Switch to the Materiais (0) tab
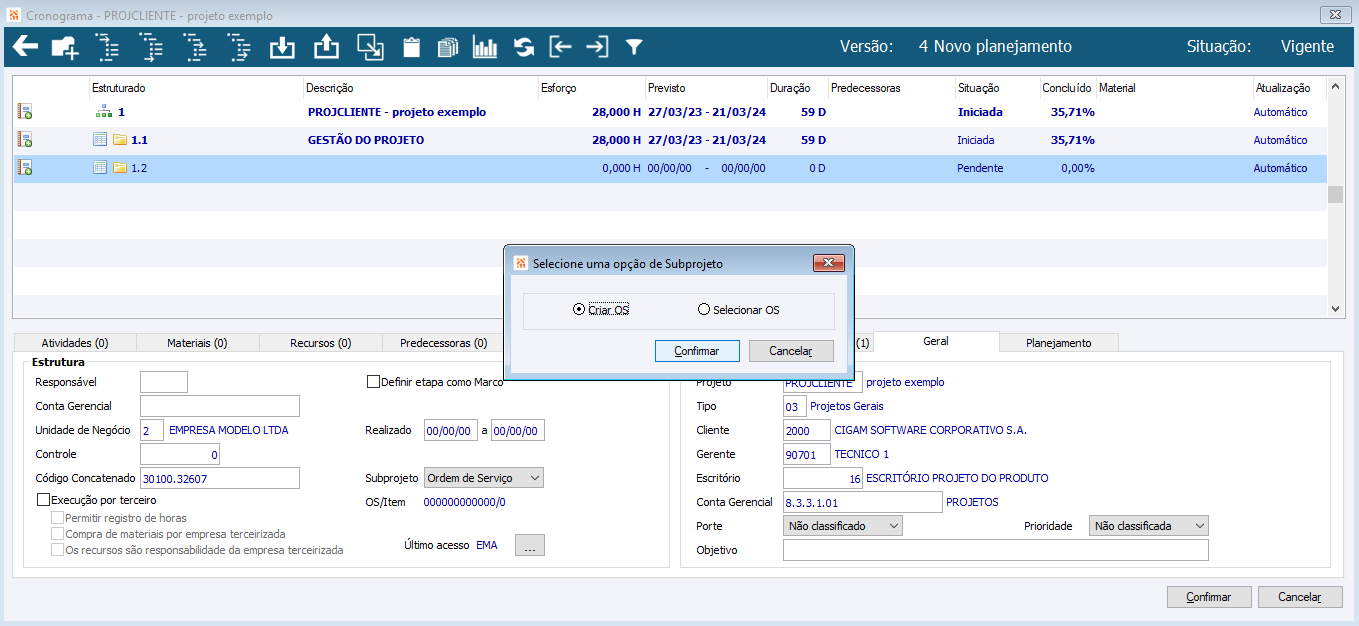This screenshot has width=1359, height=626. pyautogui.click(x=197, y=343)
